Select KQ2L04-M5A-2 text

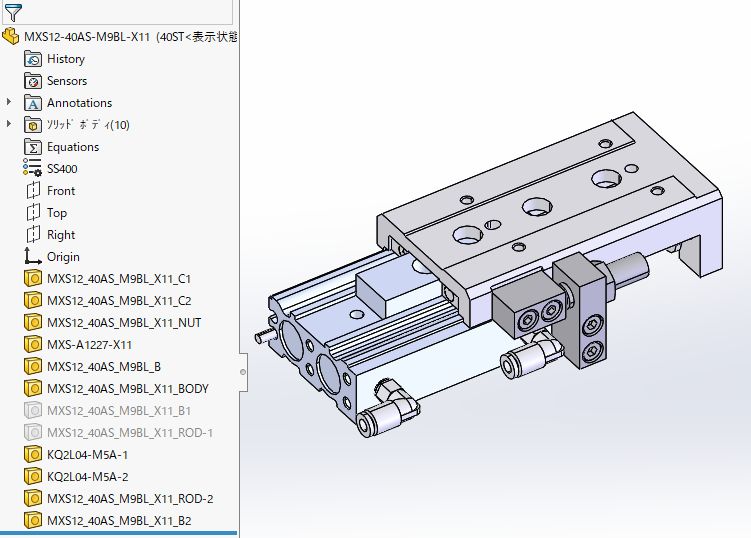88,477
